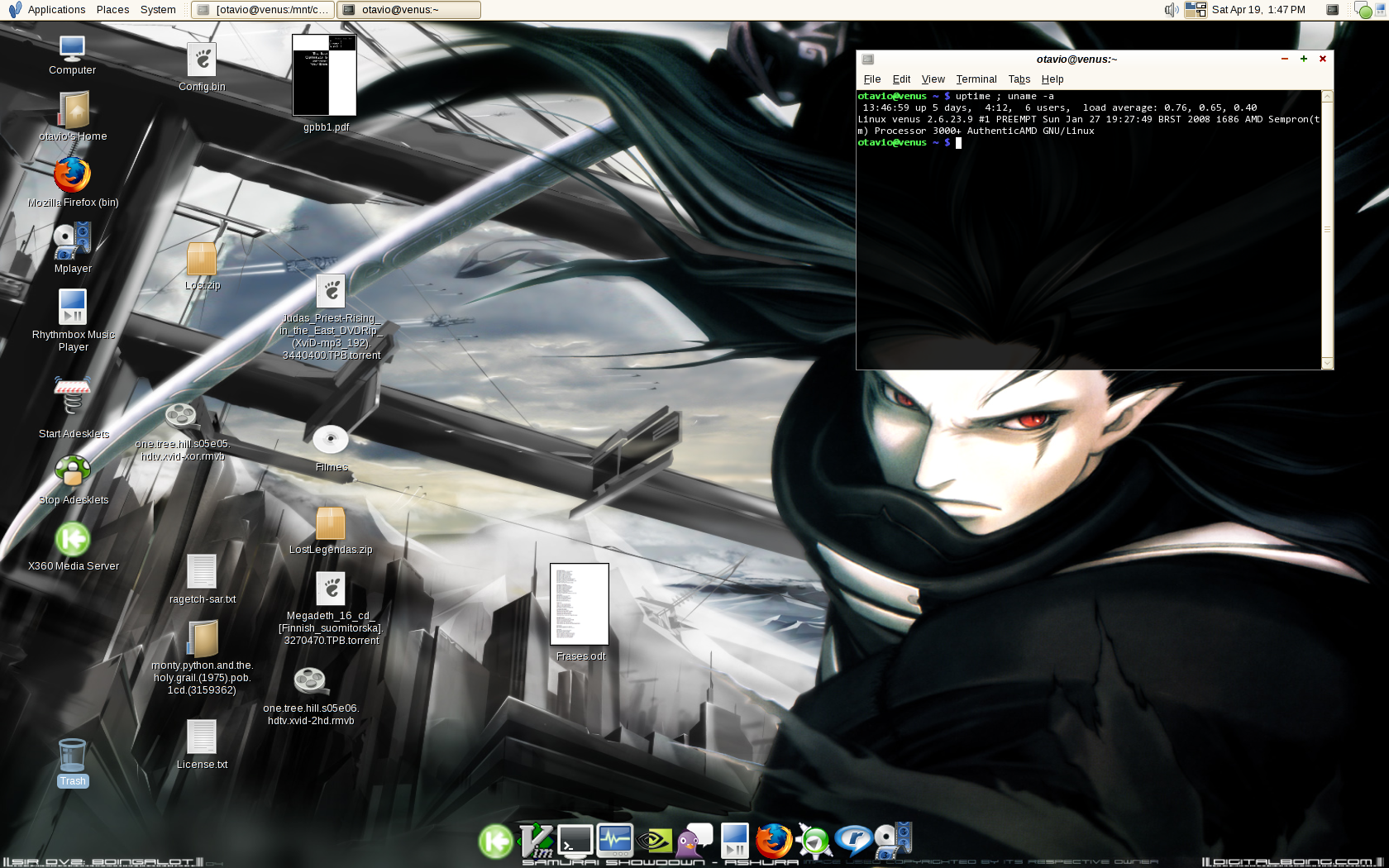Open the Computer desktop icon
Viewport: 1389px width, 868px height.
click(72, 48)
